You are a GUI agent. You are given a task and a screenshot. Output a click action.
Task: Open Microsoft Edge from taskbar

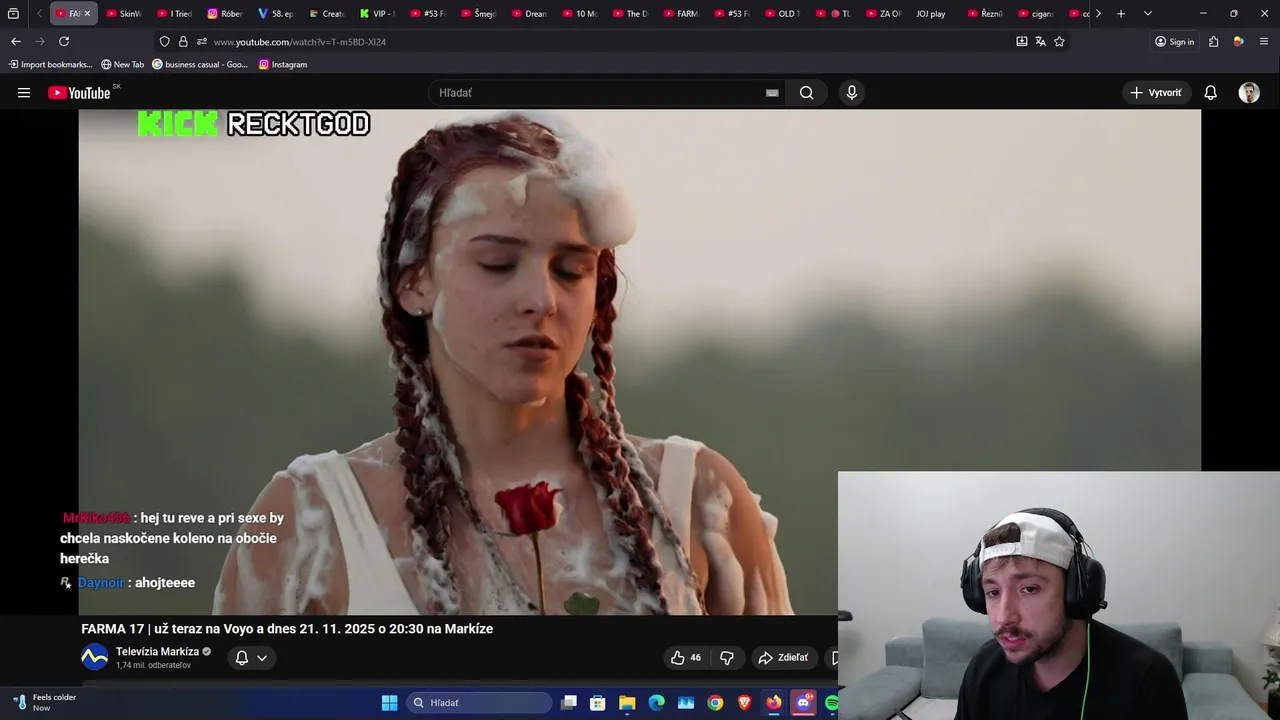[x=656, y=703]
